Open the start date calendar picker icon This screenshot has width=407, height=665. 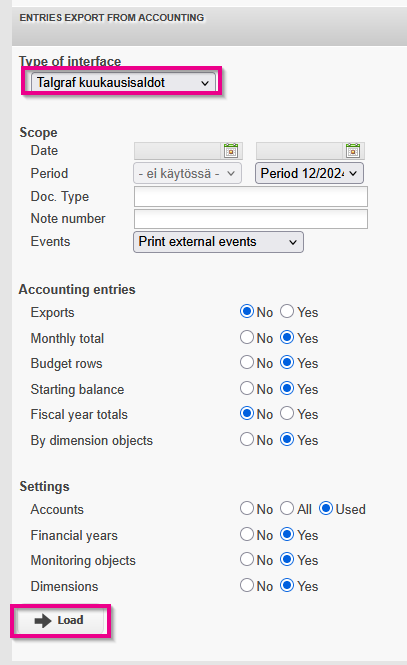pyautogui.click(x=231, y=151)
